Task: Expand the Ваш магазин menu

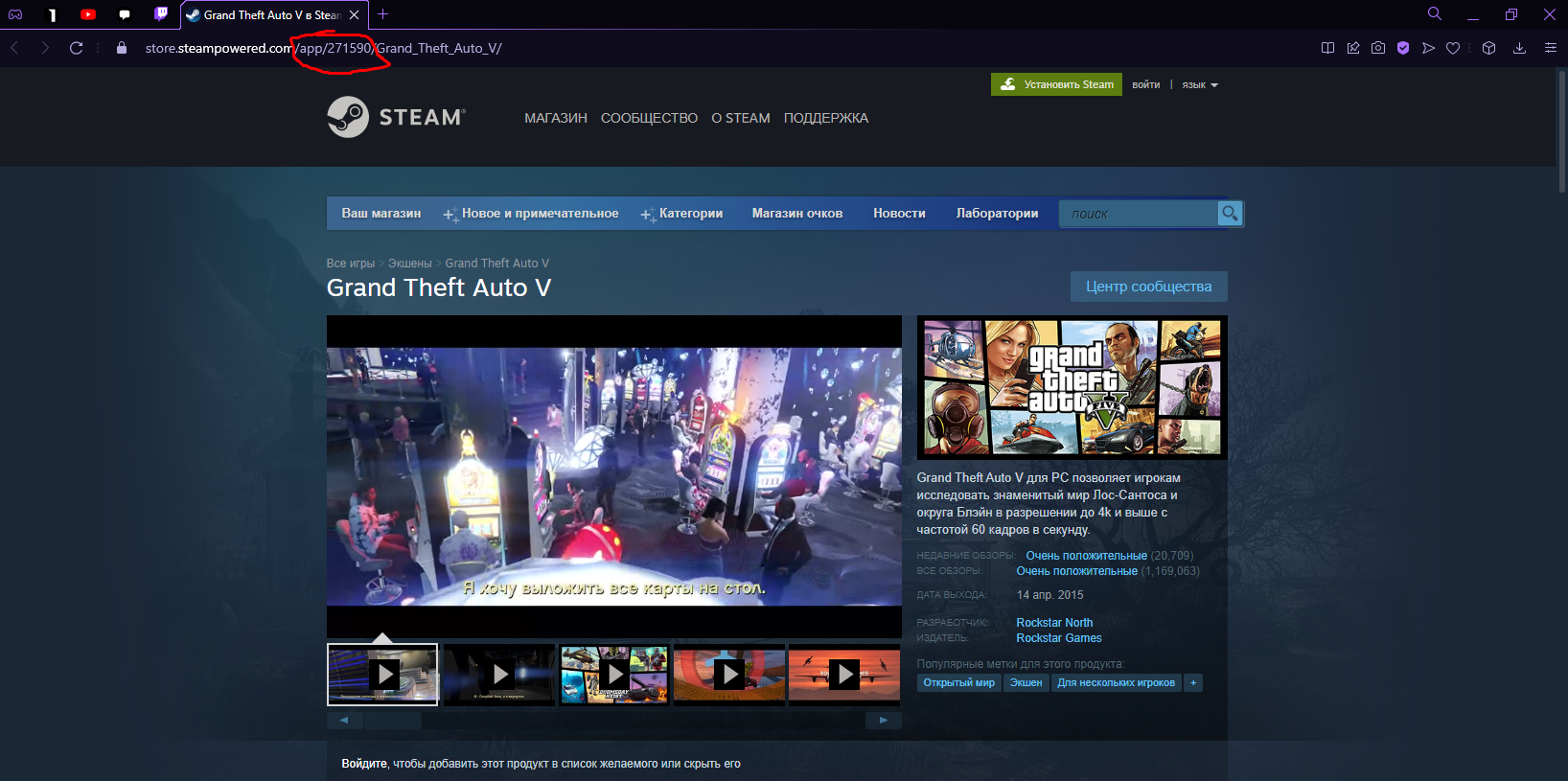Action: tap(381, 214)
